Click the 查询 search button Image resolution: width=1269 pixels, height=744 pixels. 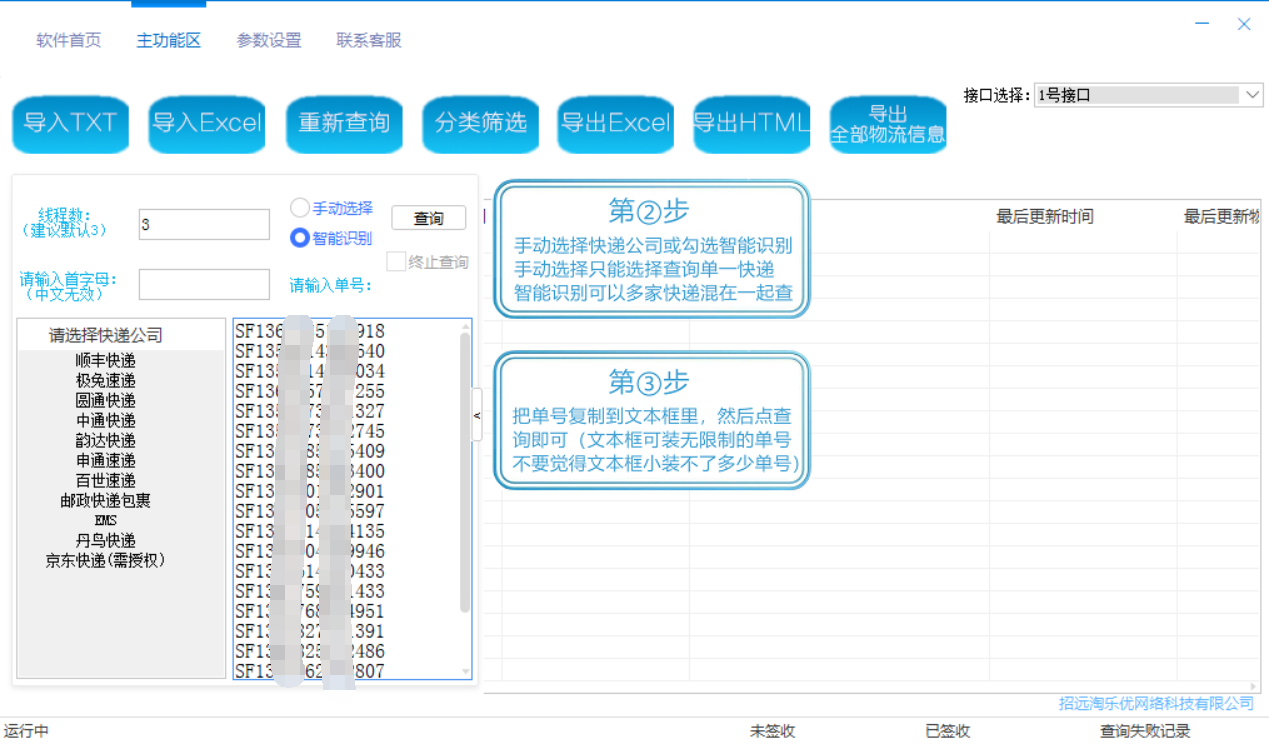428,218
